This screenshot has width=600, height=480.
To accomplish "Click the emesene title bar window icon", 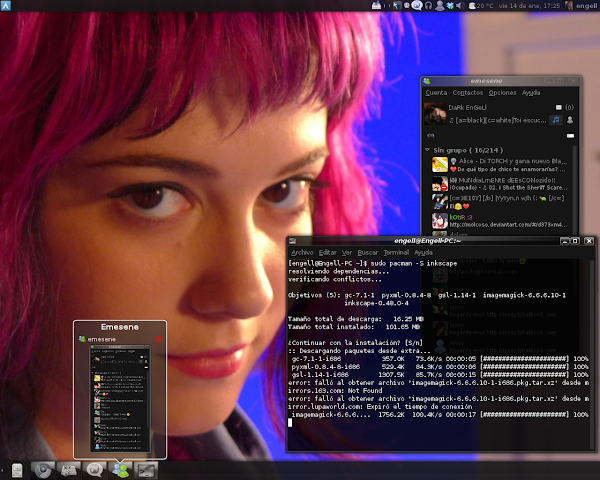I will tap(427, 81).
